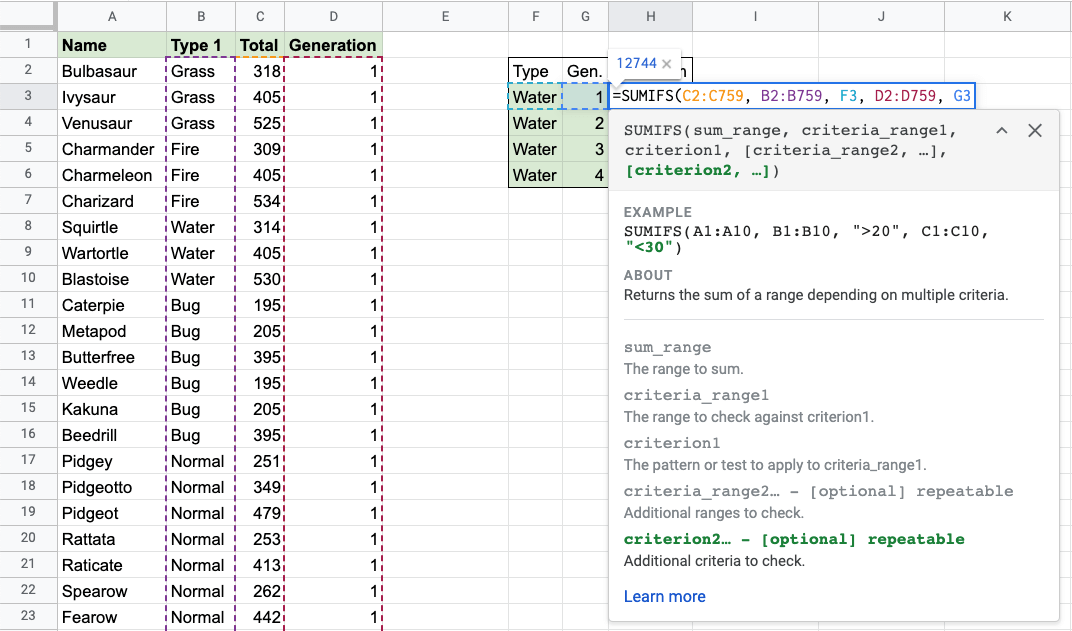Close the SUMIFS function help panel
1072x631 pixels.
pos(1035,131)
